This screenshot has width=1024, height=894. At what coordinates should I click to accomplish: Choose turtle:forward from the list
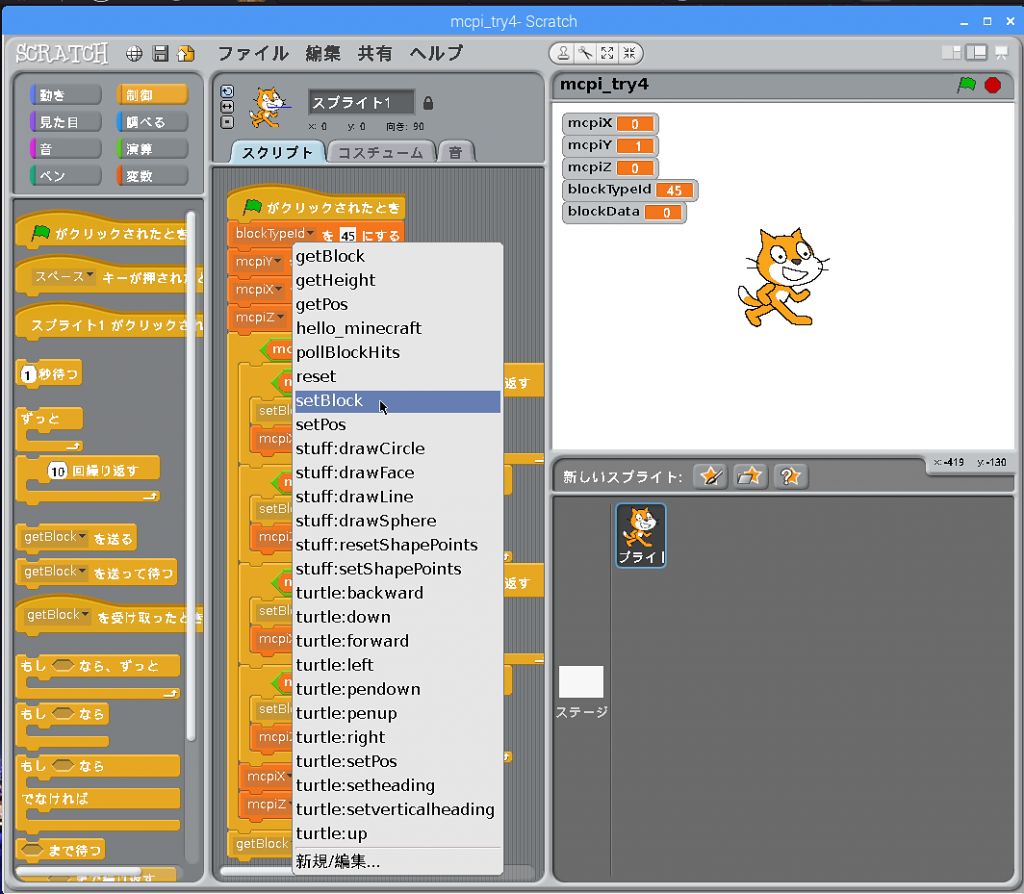click(397, 641)
